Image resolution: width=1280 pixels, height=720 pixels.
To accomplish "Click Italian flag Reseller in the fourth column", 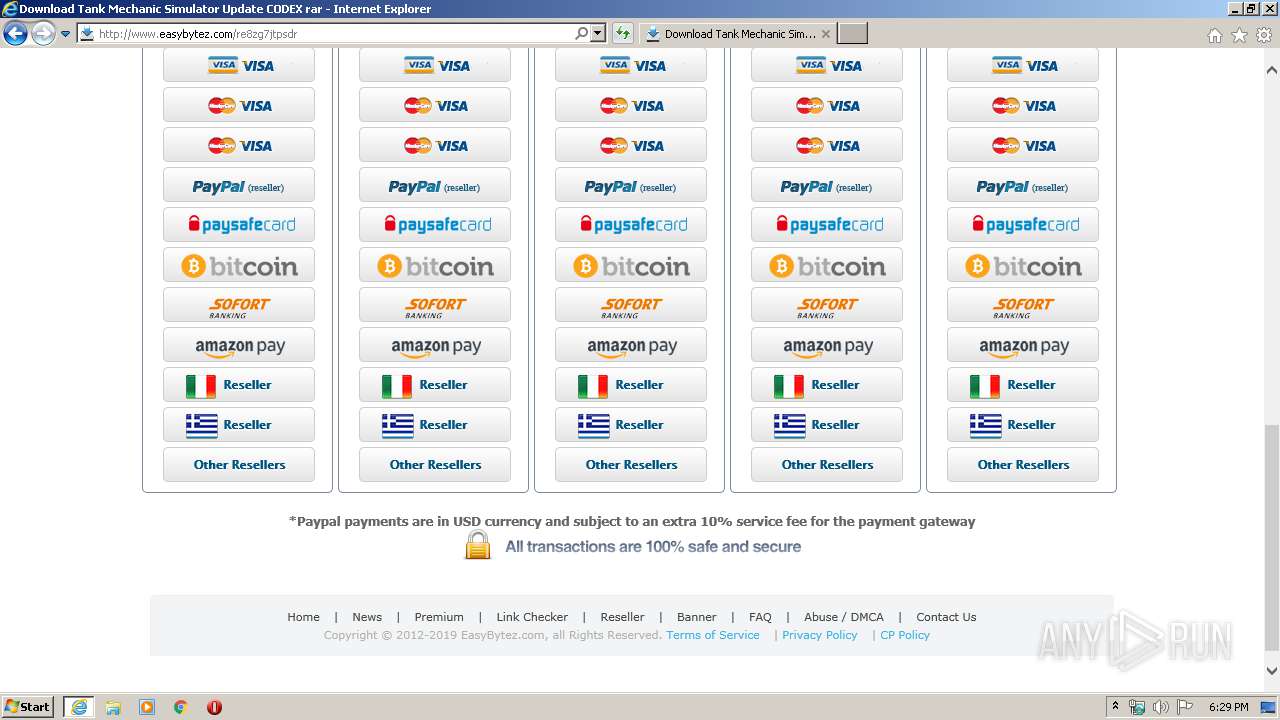I will (x=827, y=385).
